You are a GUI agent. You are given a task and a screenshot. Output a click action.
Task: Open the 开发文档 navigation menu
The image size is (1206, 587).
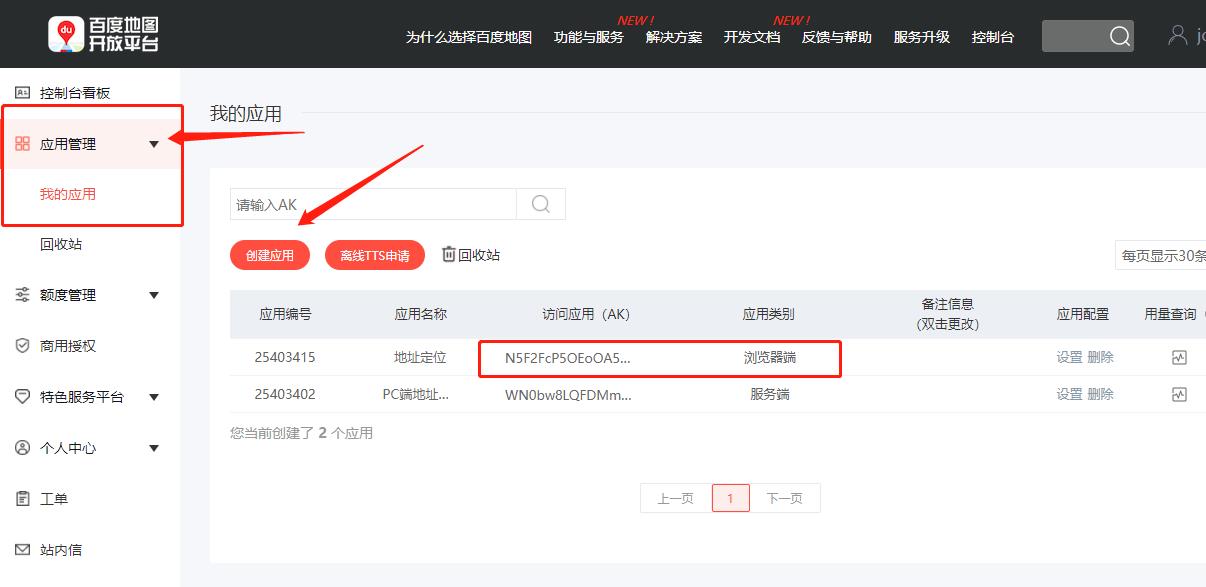coord(751,37)
